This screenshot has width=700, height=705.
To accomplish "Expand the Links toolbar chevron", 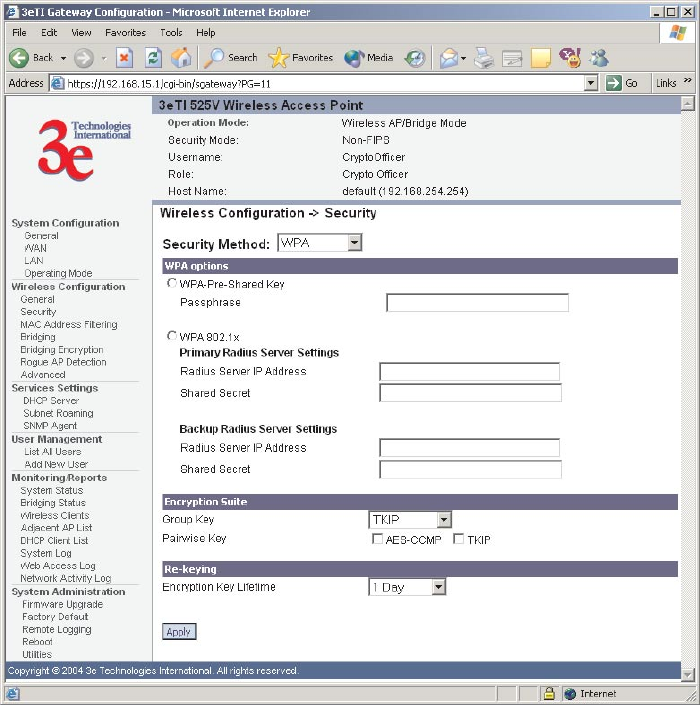I will click(687, 81).
